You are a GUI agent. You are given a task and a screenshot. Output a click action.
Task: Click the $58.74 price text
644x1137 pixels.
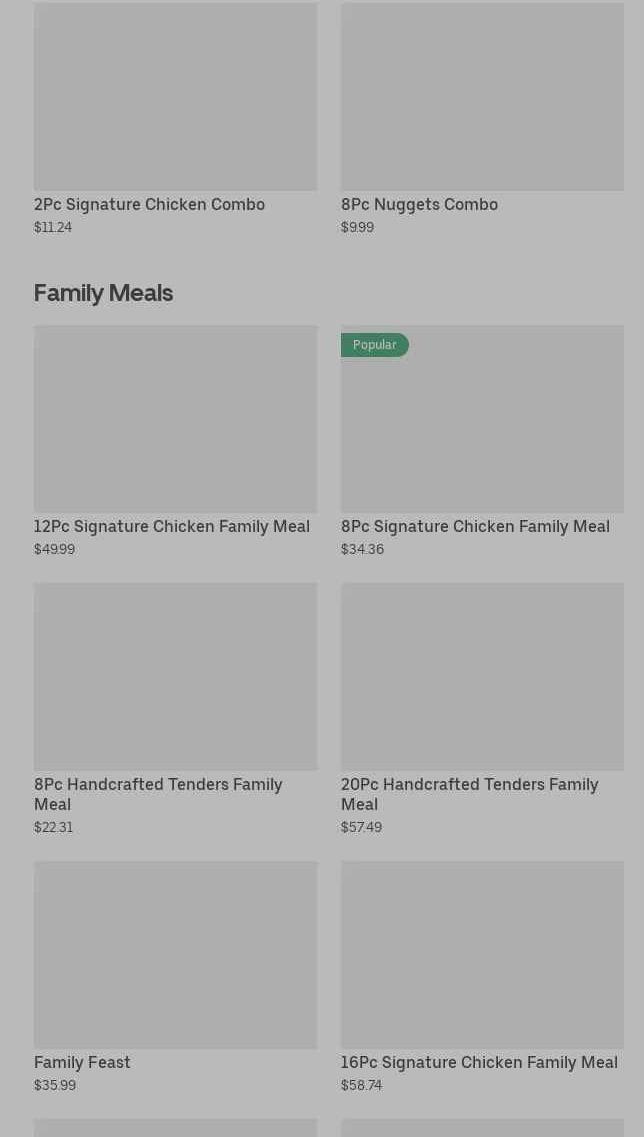(361, 1085)
